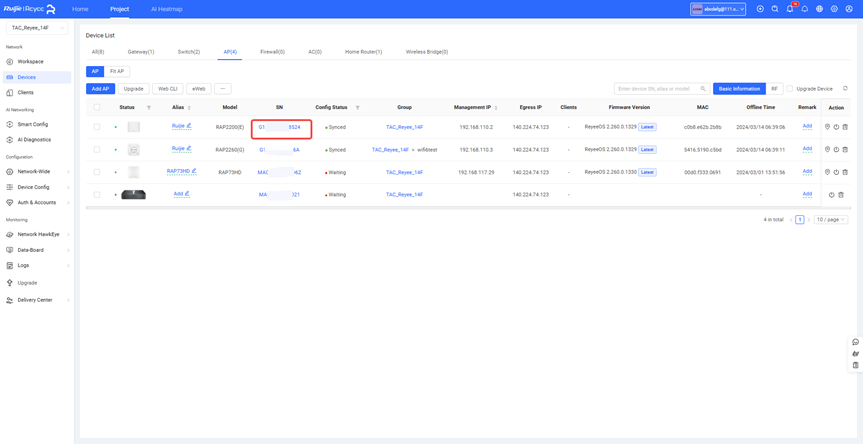Click the refresh icon beside Upgrade Device
The height and width of the screenshot is (444, 863).
point(845,89)
